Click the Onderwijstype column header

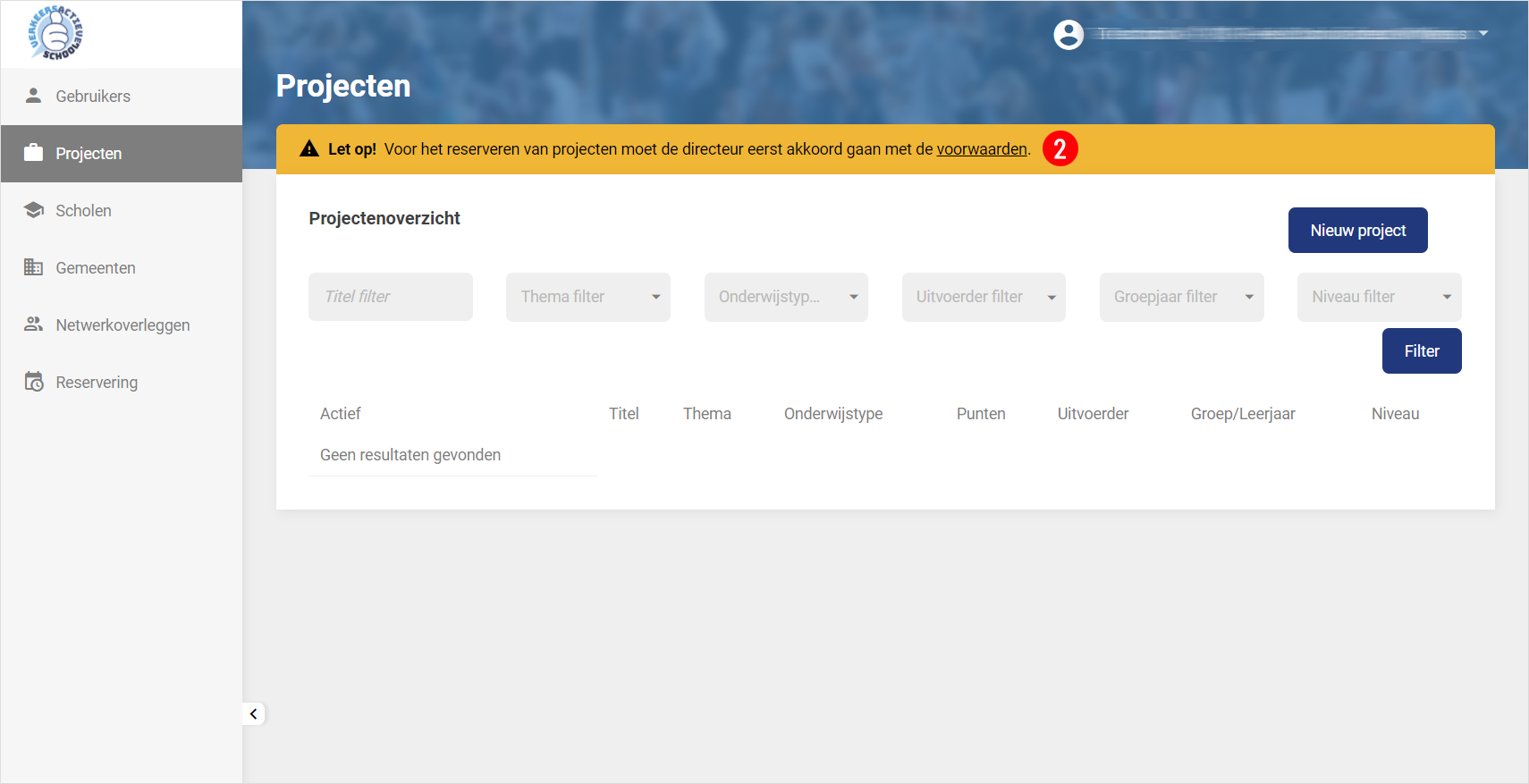coord(833,414)
